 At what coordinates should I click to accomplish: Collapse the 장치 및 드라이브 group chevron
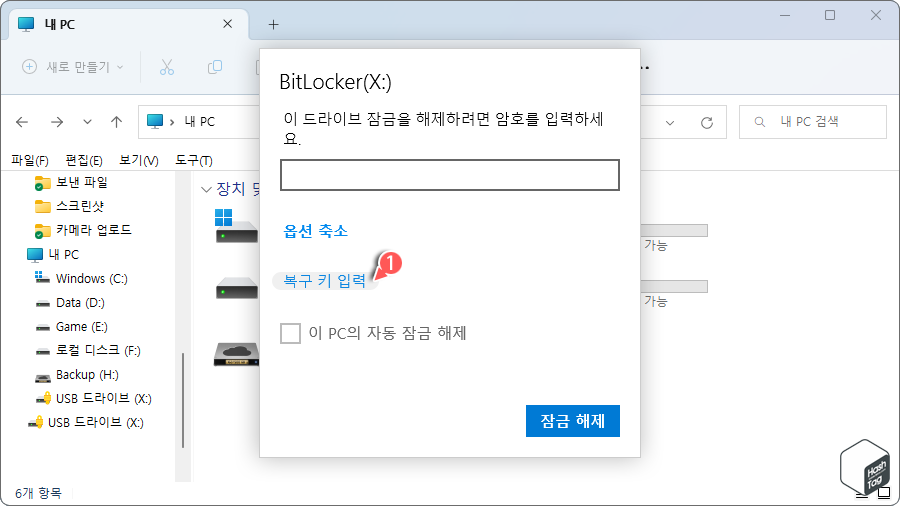point(207,189)
